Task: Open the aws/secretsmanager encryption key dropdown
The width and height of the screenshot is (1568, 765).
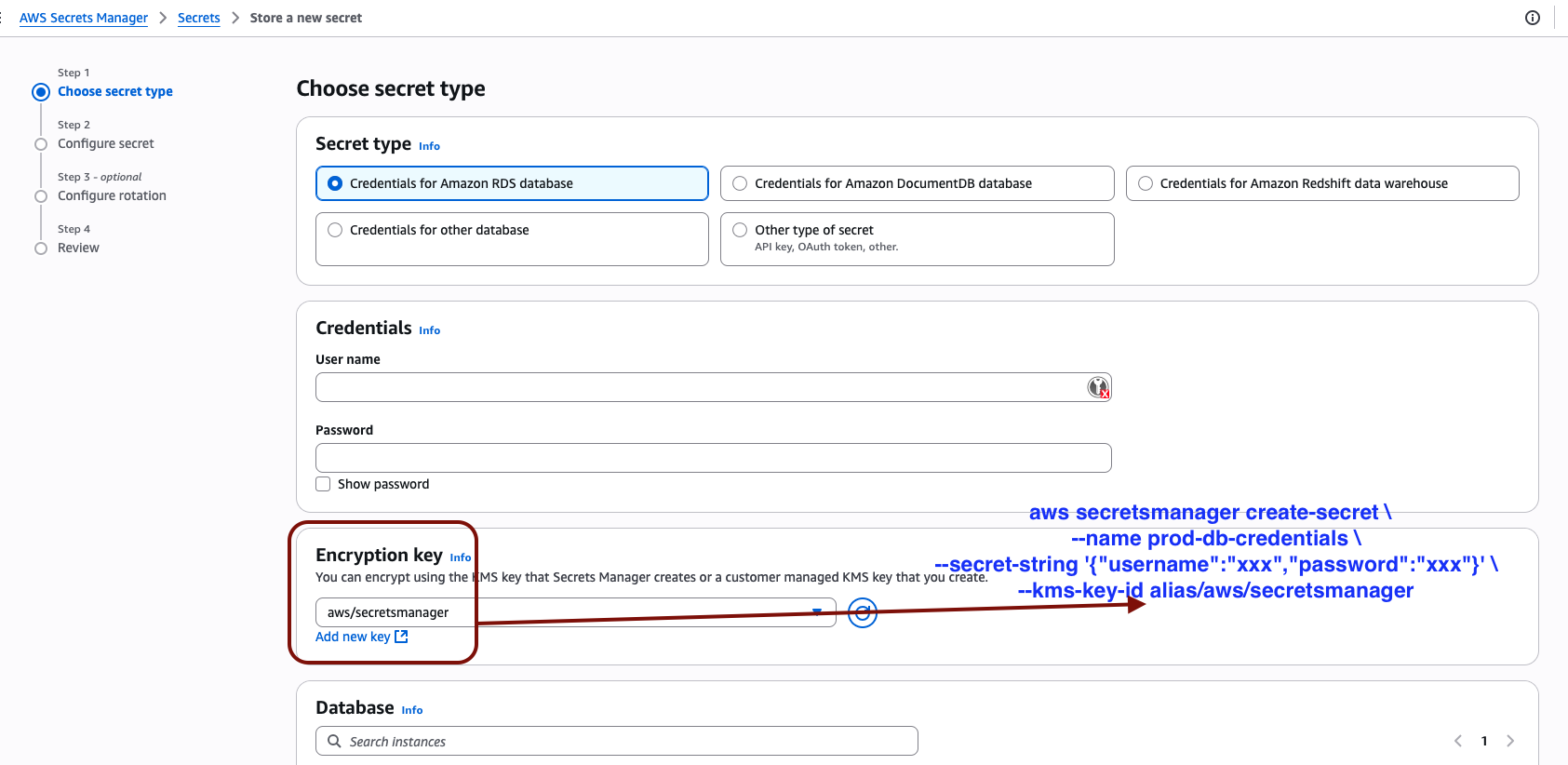Action: [x=575, y=612]
